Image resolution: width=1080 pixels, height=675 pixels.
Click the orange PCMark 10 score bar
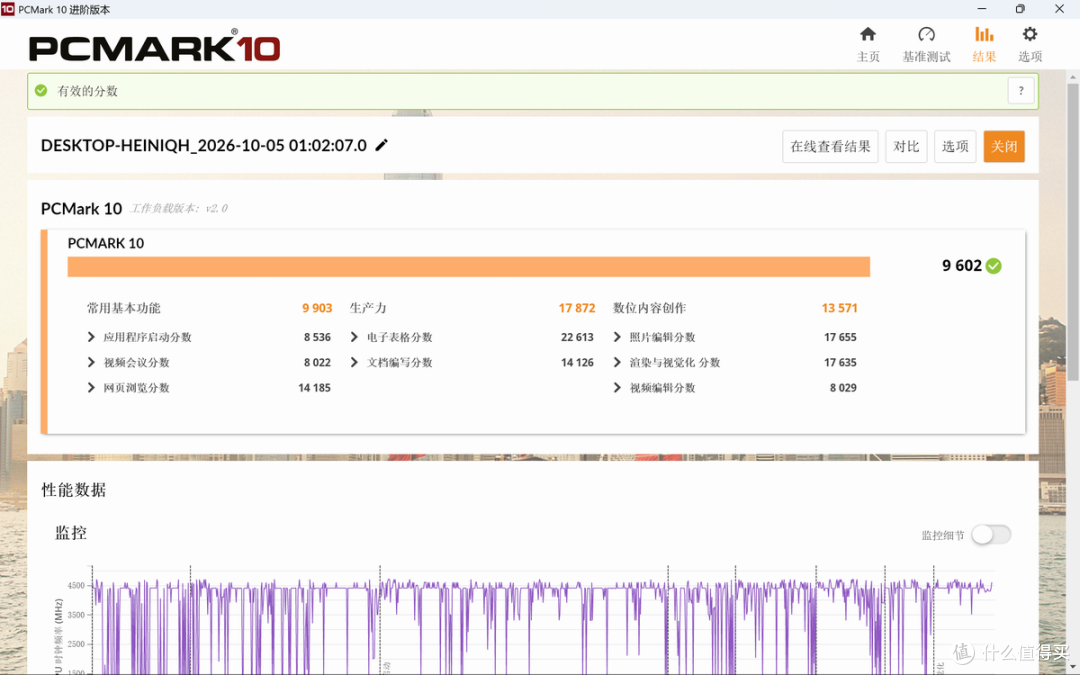(x=468, y=267)
